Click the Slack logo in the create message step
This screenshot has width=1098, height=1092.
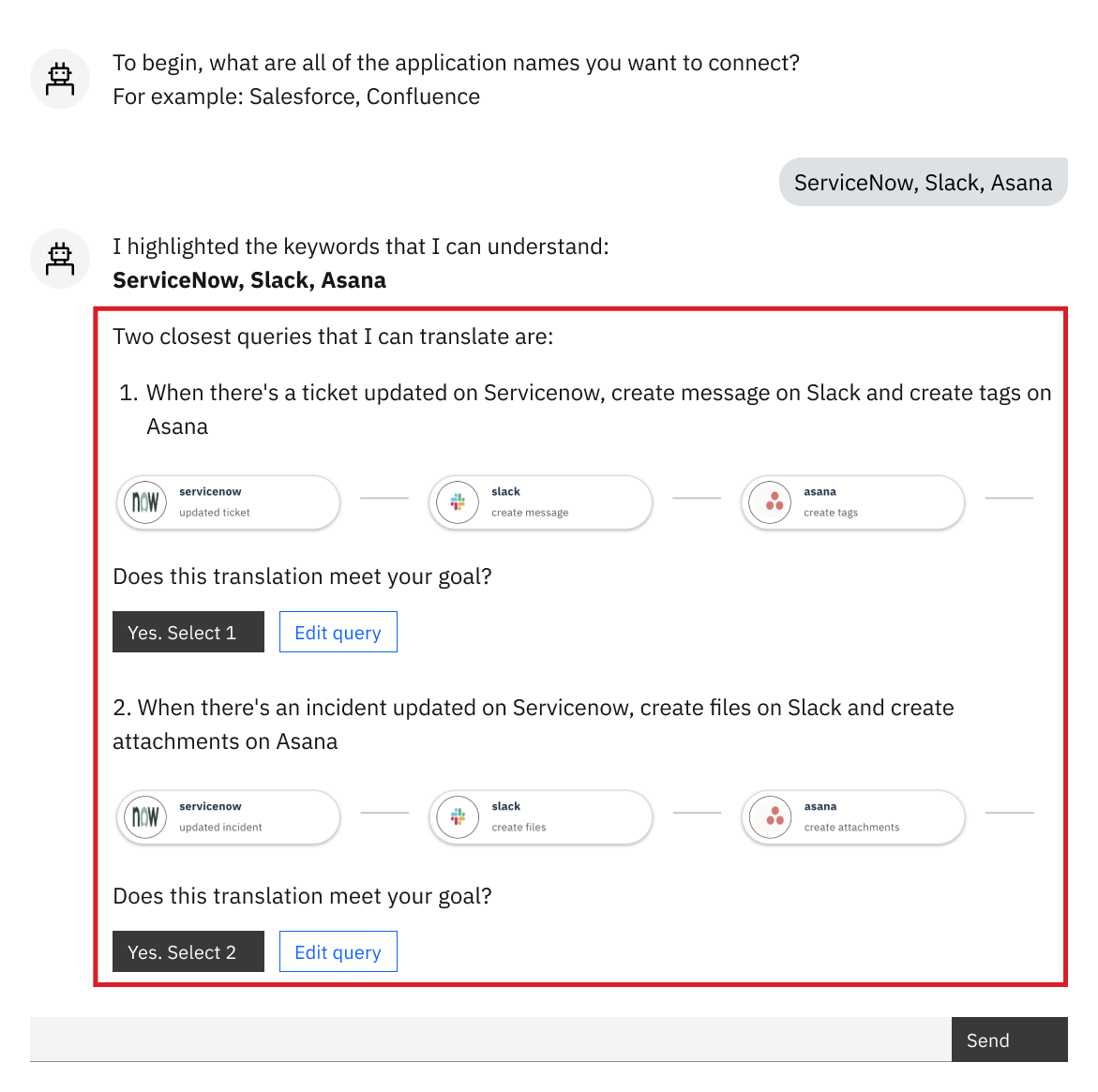click(458, 502)
